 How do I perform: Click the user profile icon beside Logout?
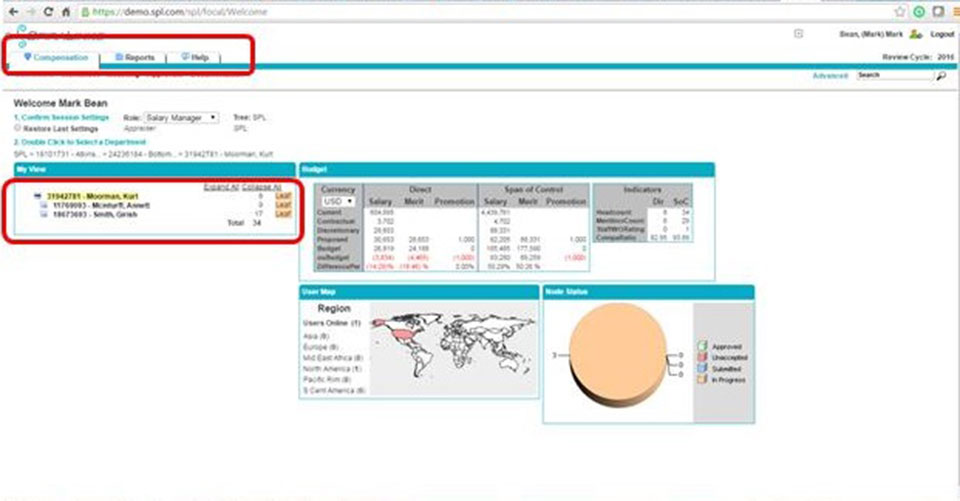916,34
